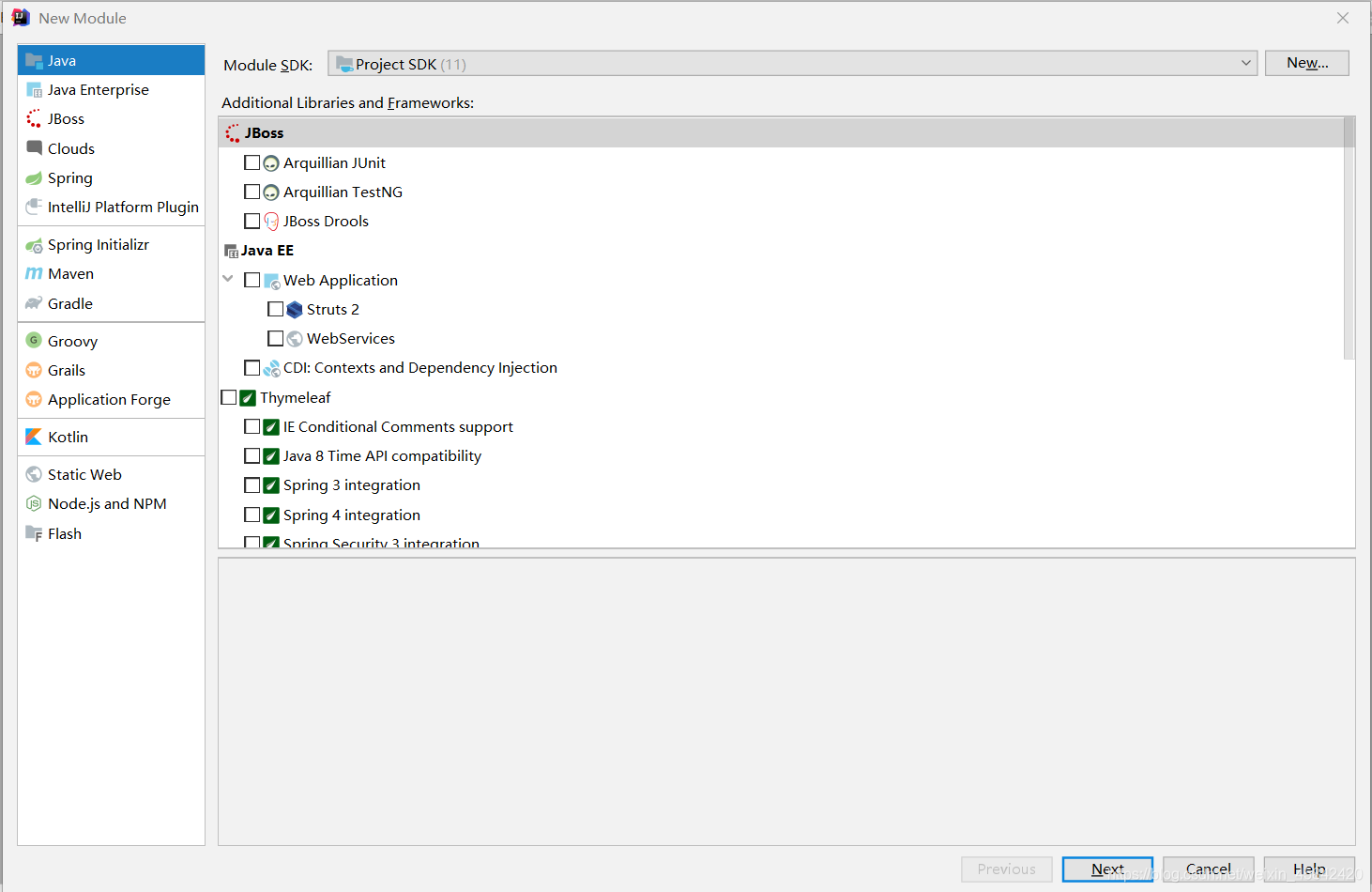This screenshot has width=1372, height=892.
Task: Check Spring 4 integration checkbox
Action: click(252, 515)
